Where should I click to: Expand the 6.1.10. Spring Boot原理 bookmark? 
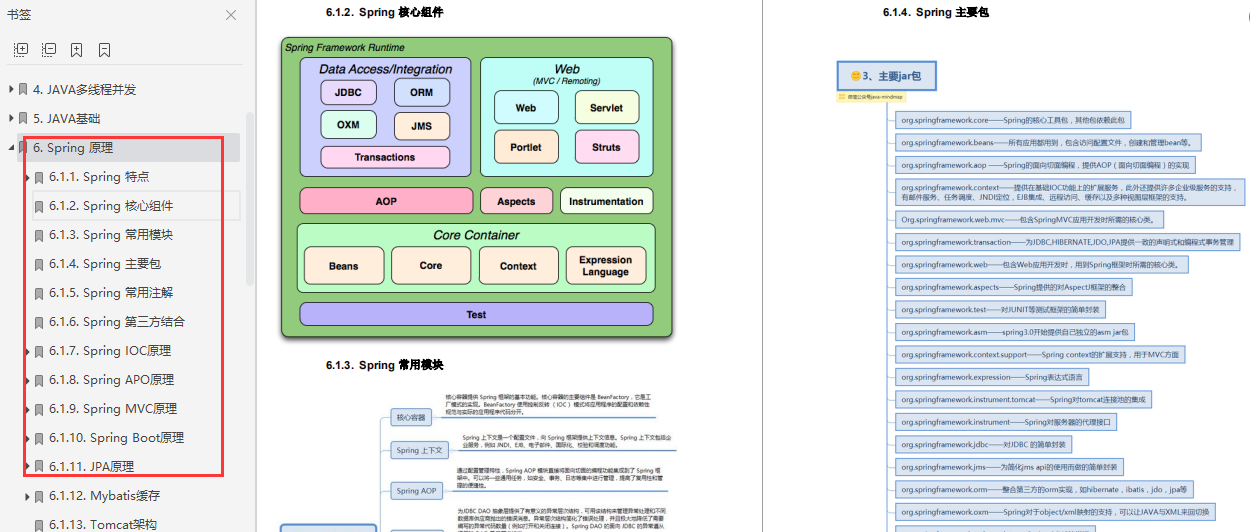pyautogui.click(x=27, y=438)
